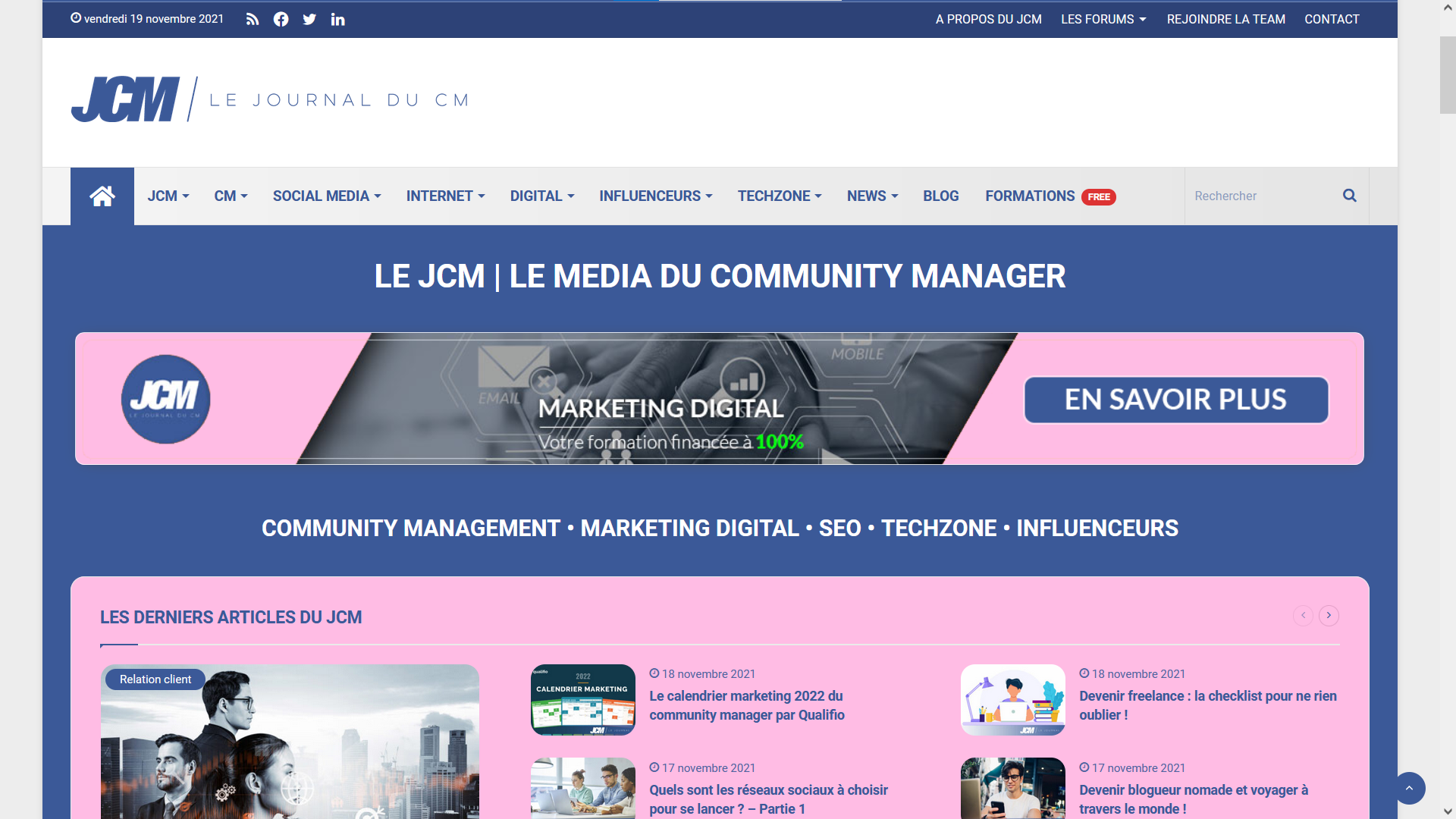Expand the NEWS menu
Image resolution: width=1456 pixels, height=819 pixels.
click(x=872, y=196)
